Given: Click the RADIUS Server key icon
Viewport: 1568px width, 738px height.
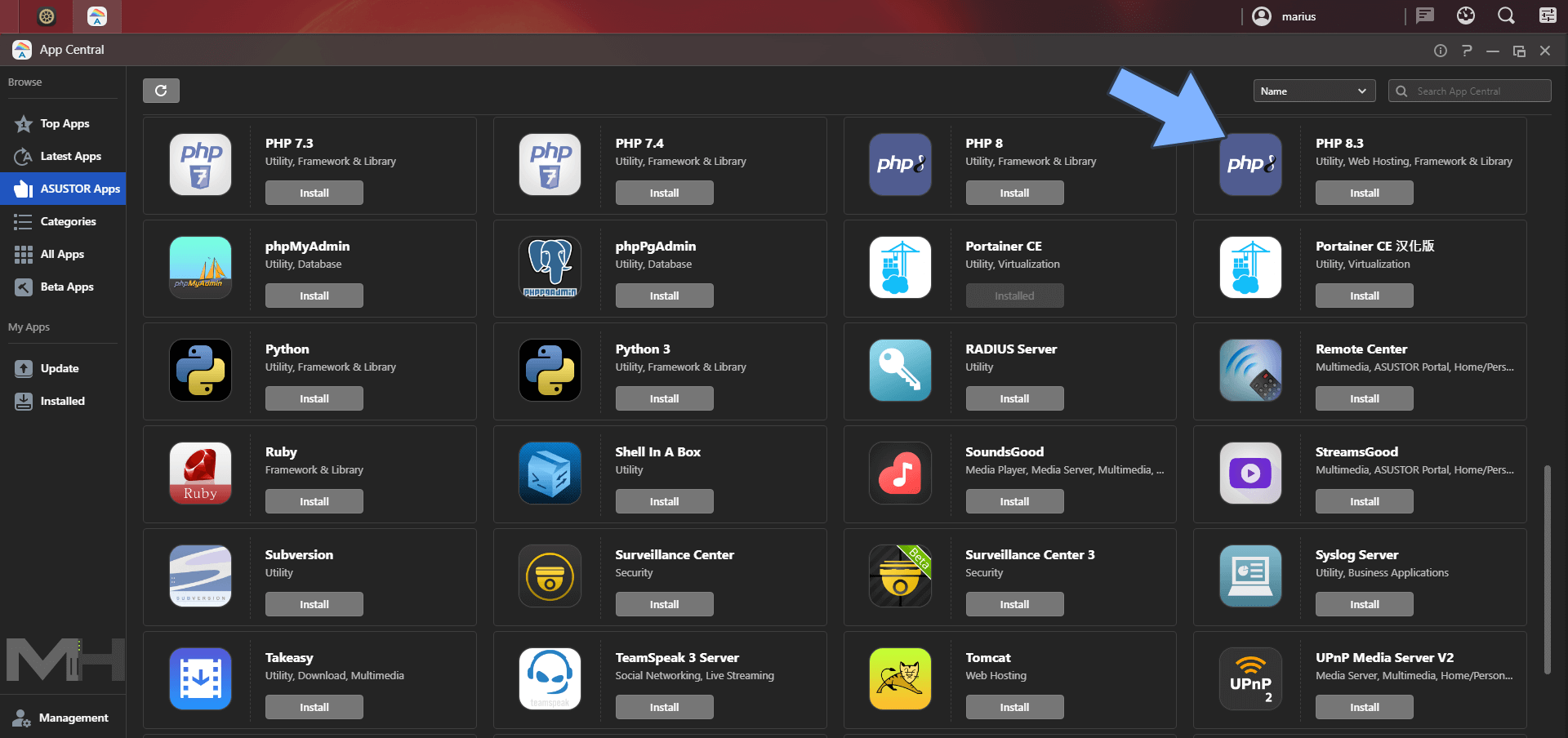Looking at the screenshot, I should pyautogui.click(x=900, y=371).
